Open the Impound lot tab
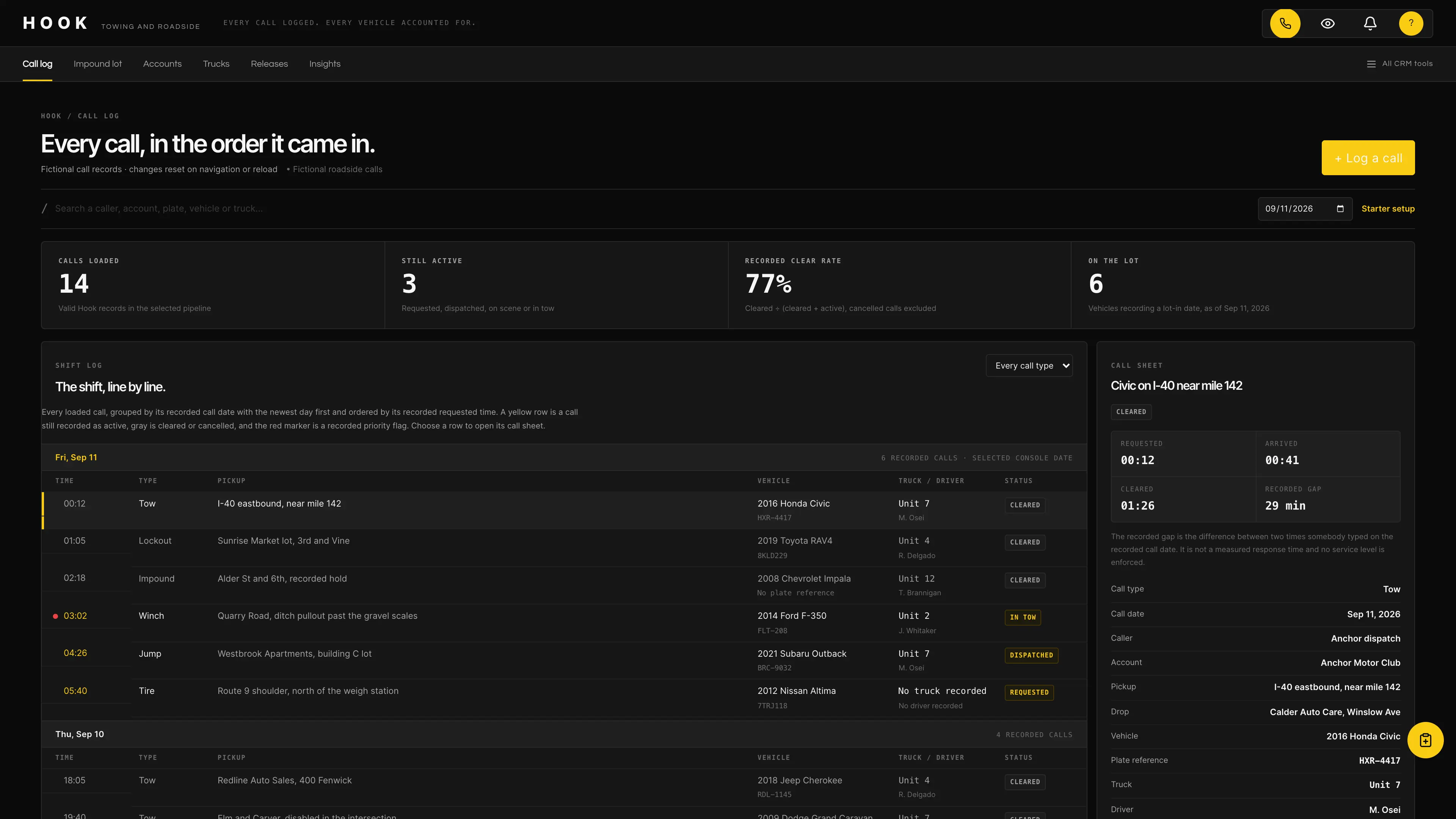1456x819 pixels. click(x=98, y=64)
